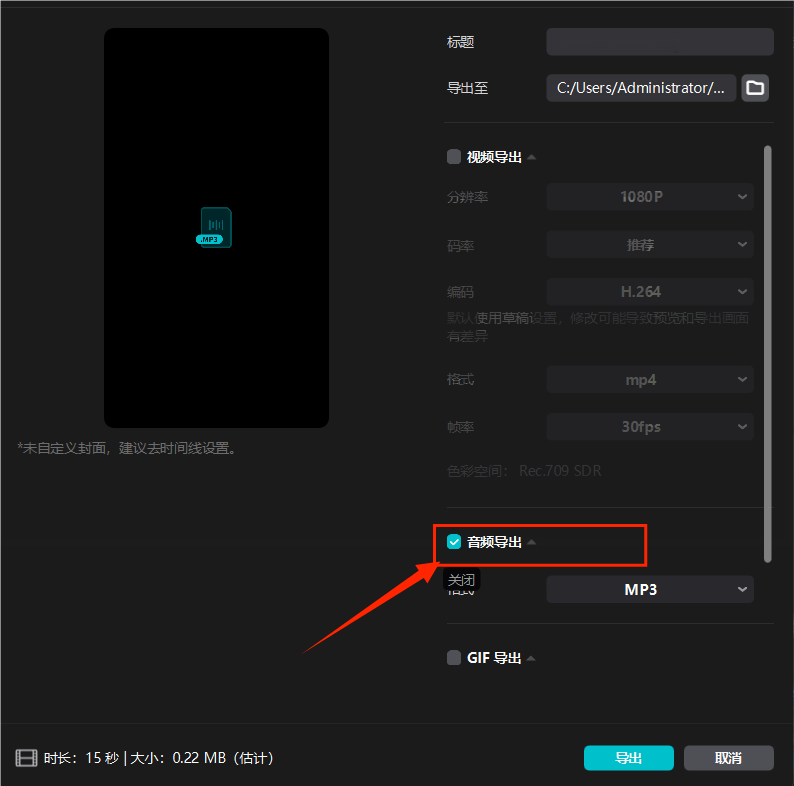
Task: Collapse the 音频导出 section arrow
Action: pos(532,542)
